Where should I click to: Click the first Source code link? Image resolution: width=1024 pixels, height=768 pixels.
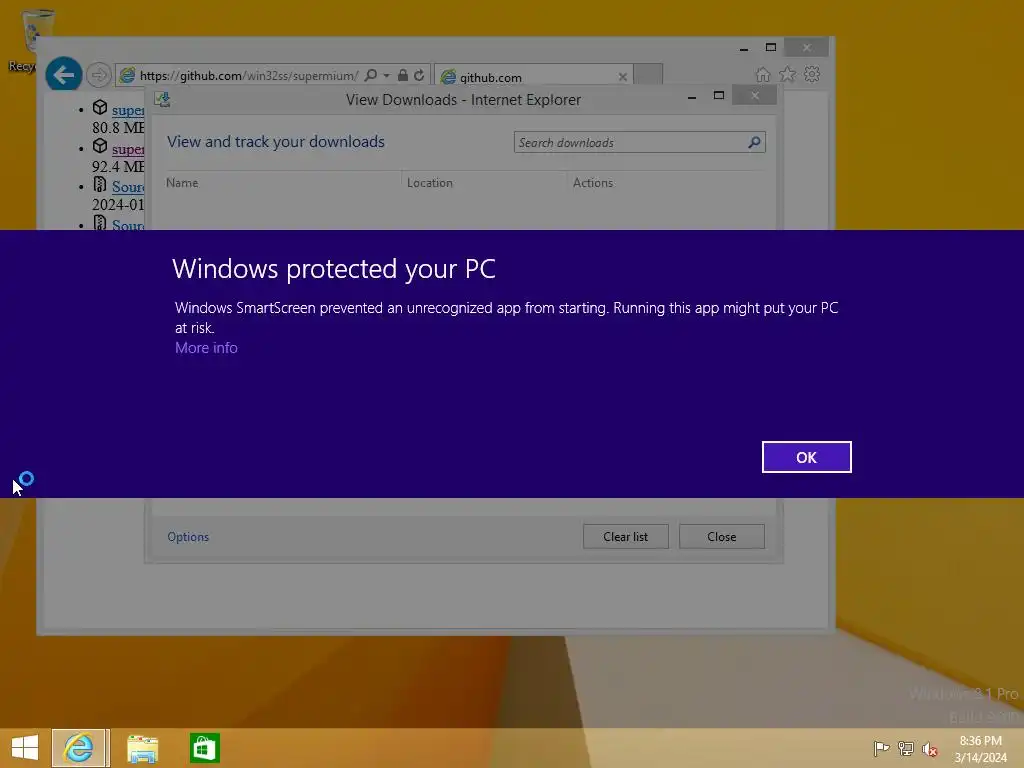coord(128,187)
